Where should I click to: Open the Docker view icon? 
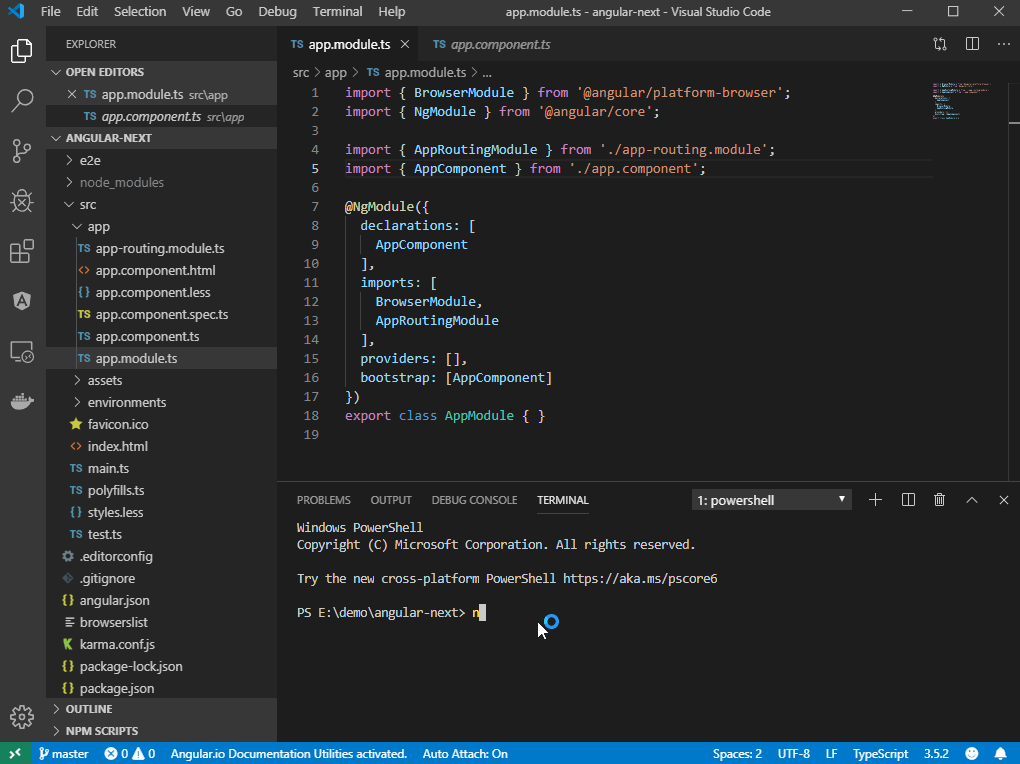tap(22, 402)
